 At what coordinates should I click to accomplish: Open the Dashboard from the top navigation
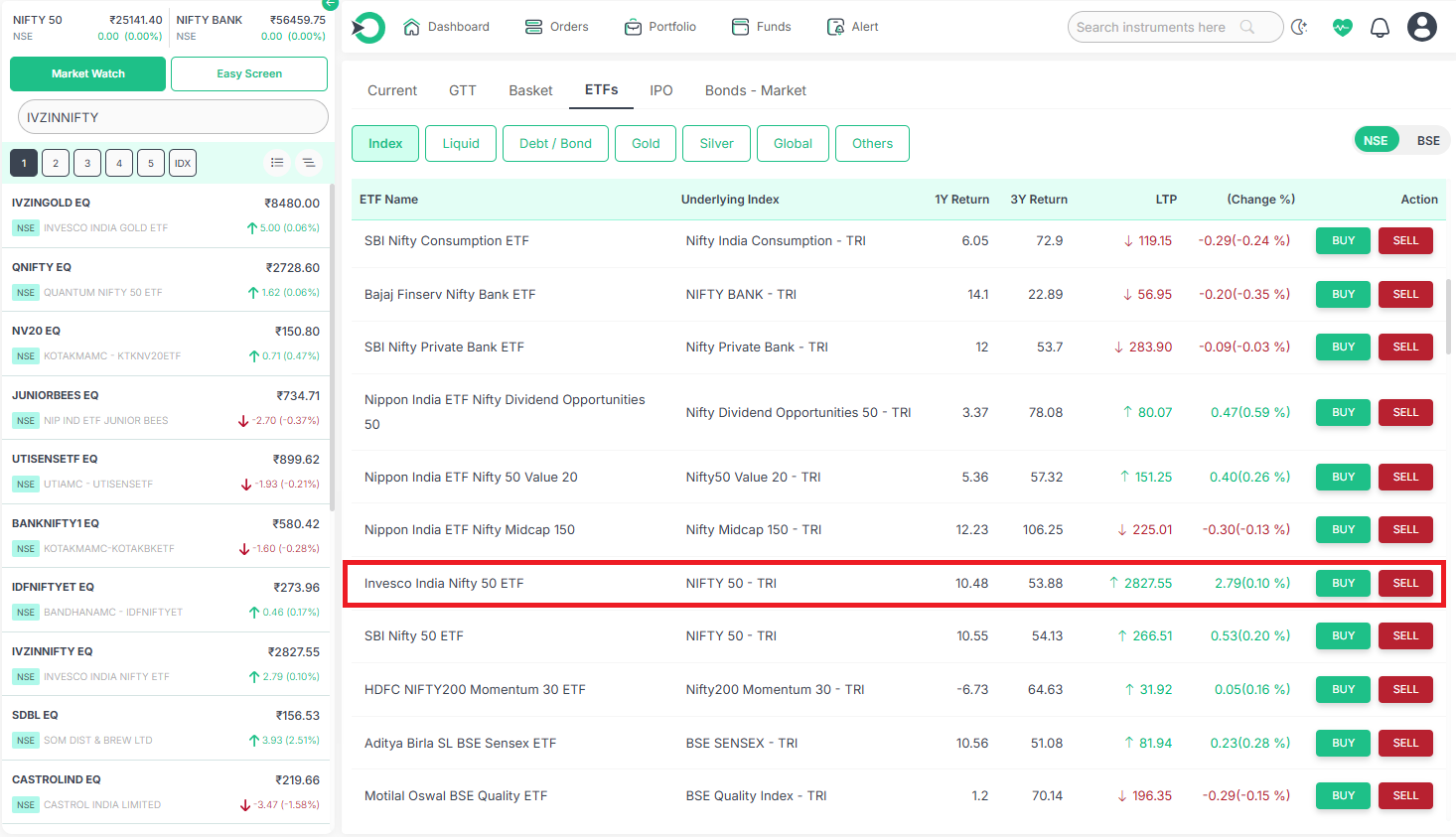click(446, 27)
